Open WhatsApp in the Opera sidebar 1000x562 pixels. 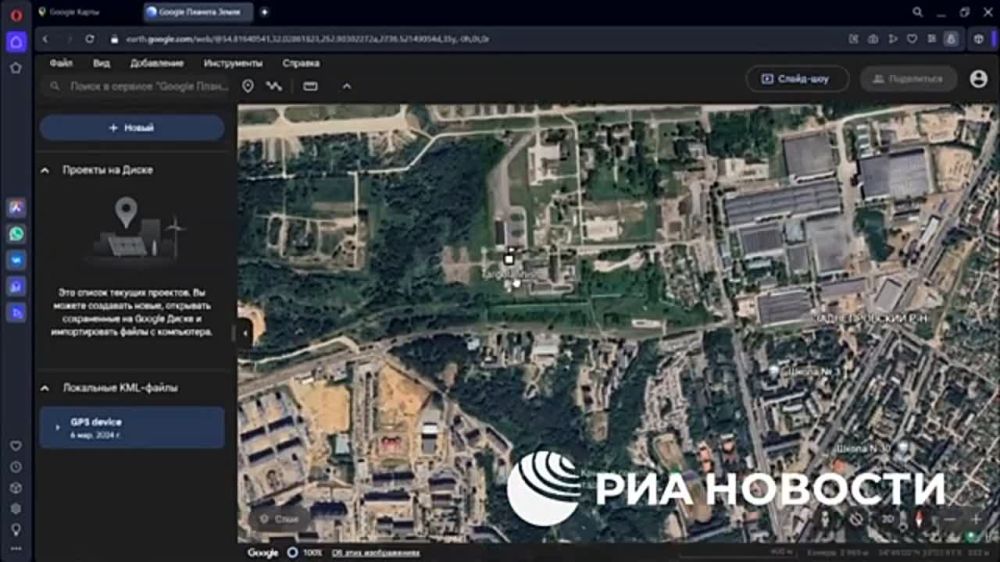16,234
